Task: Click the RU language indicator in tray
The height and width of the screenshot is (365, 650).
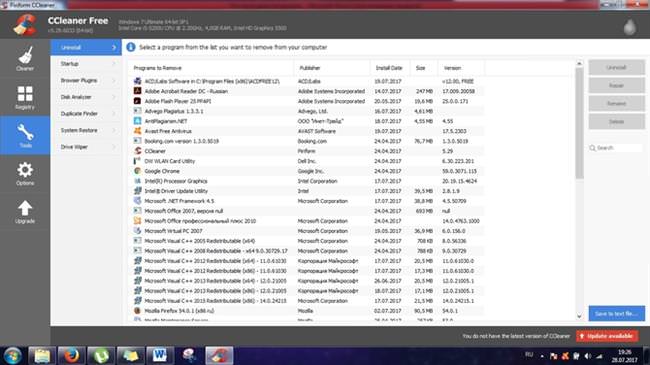Action: (x=529, y=354)
